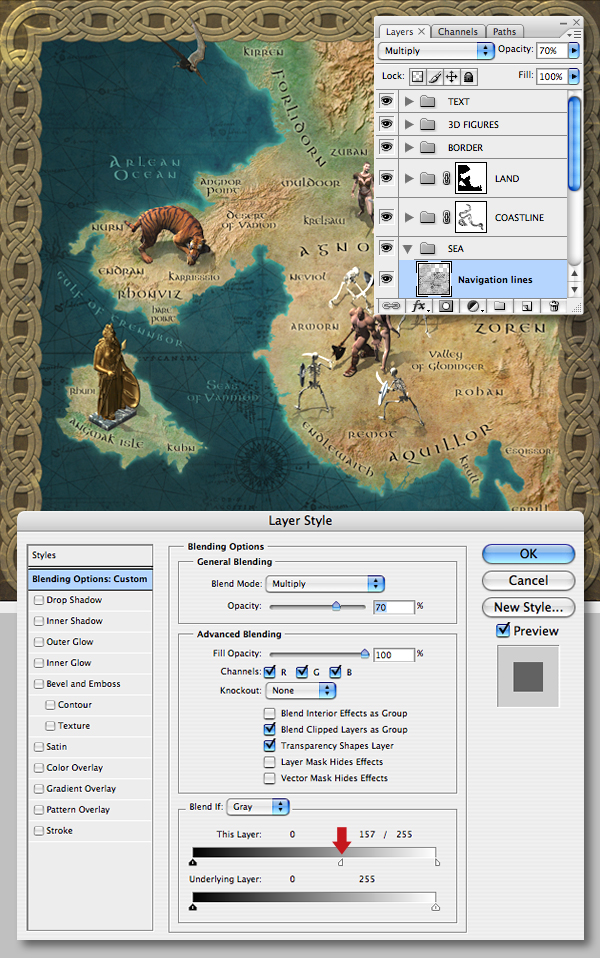Click the Layer Style Opacity slider handle
This screenshot has width=600, height=958.
coord(336,606)
